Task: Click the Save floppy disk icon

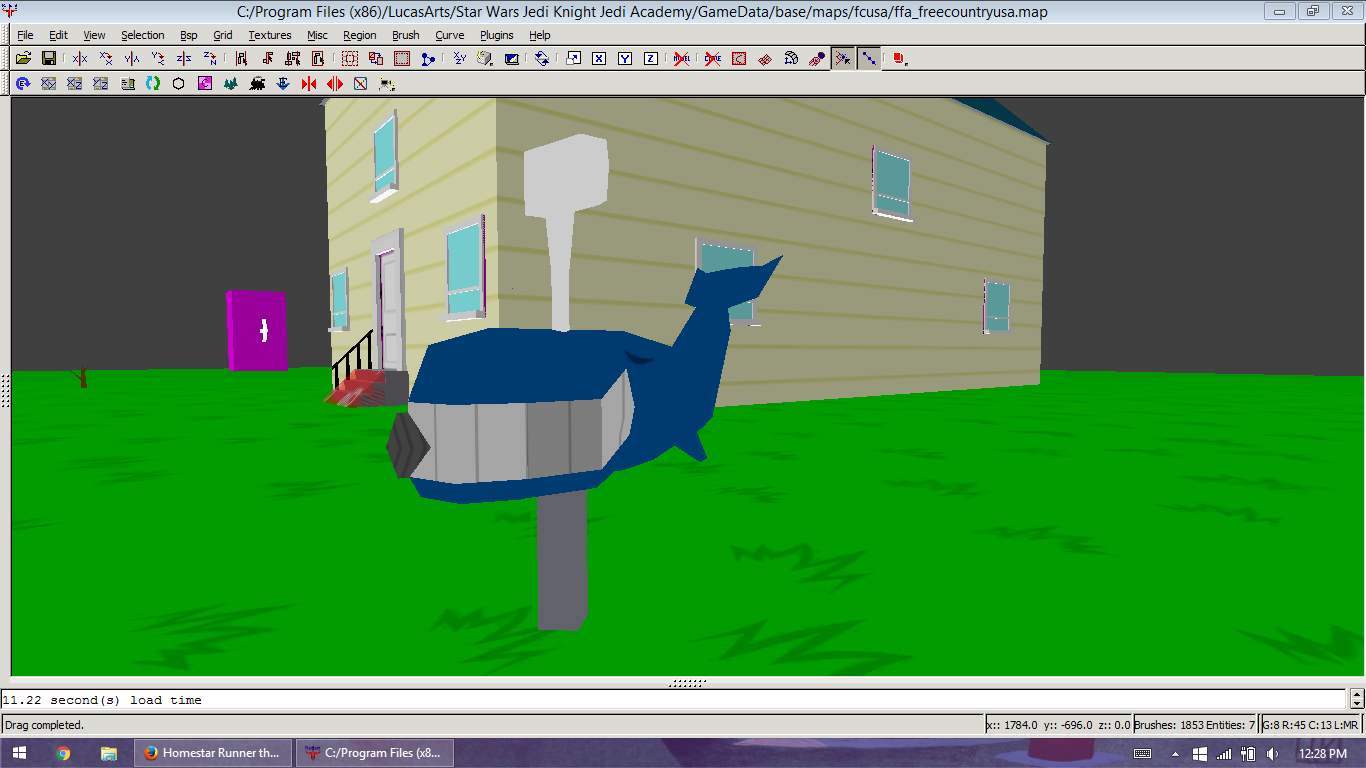Action: [x=48, y=58]
